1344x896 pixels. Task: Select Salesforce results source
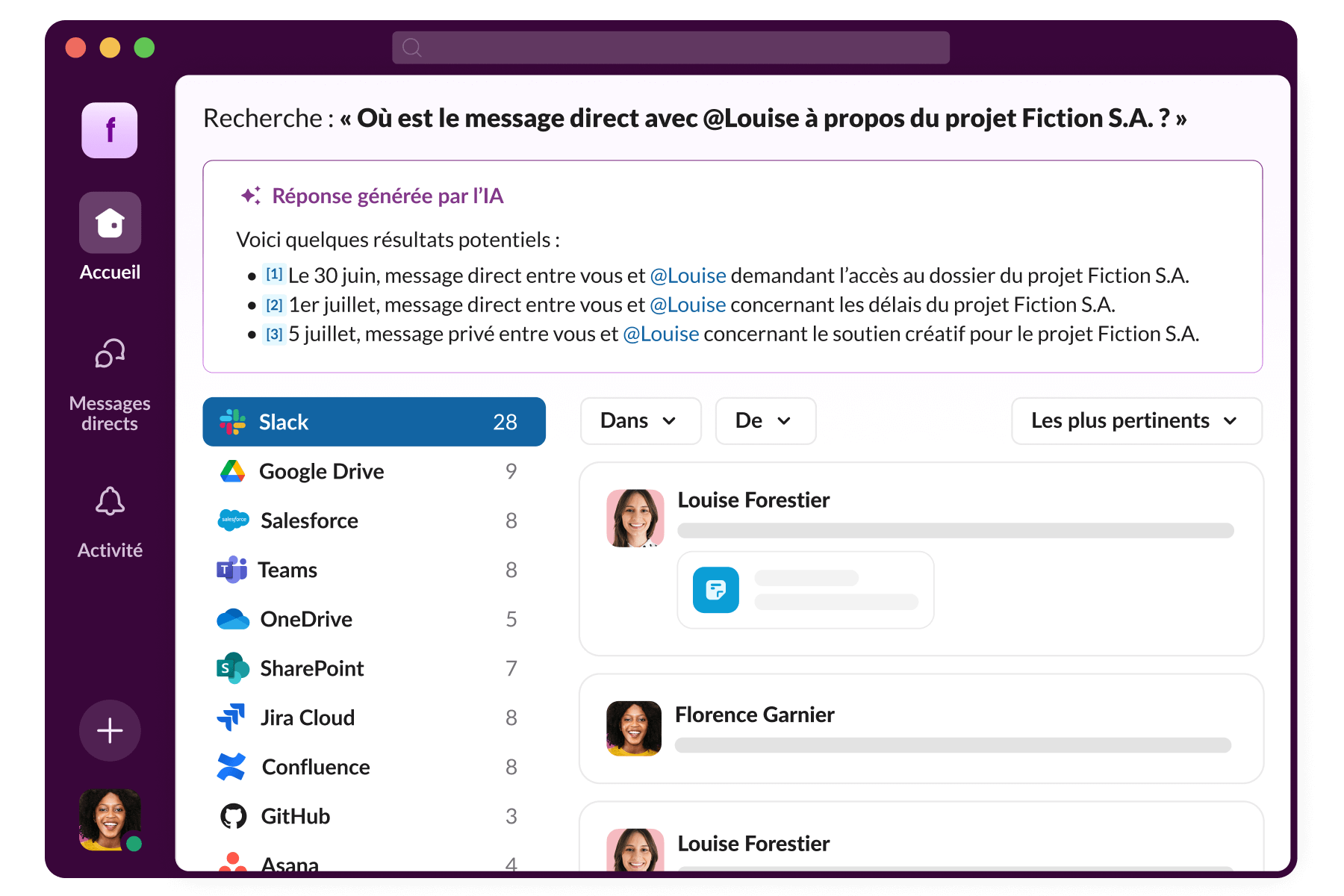(x=374, y=520)
